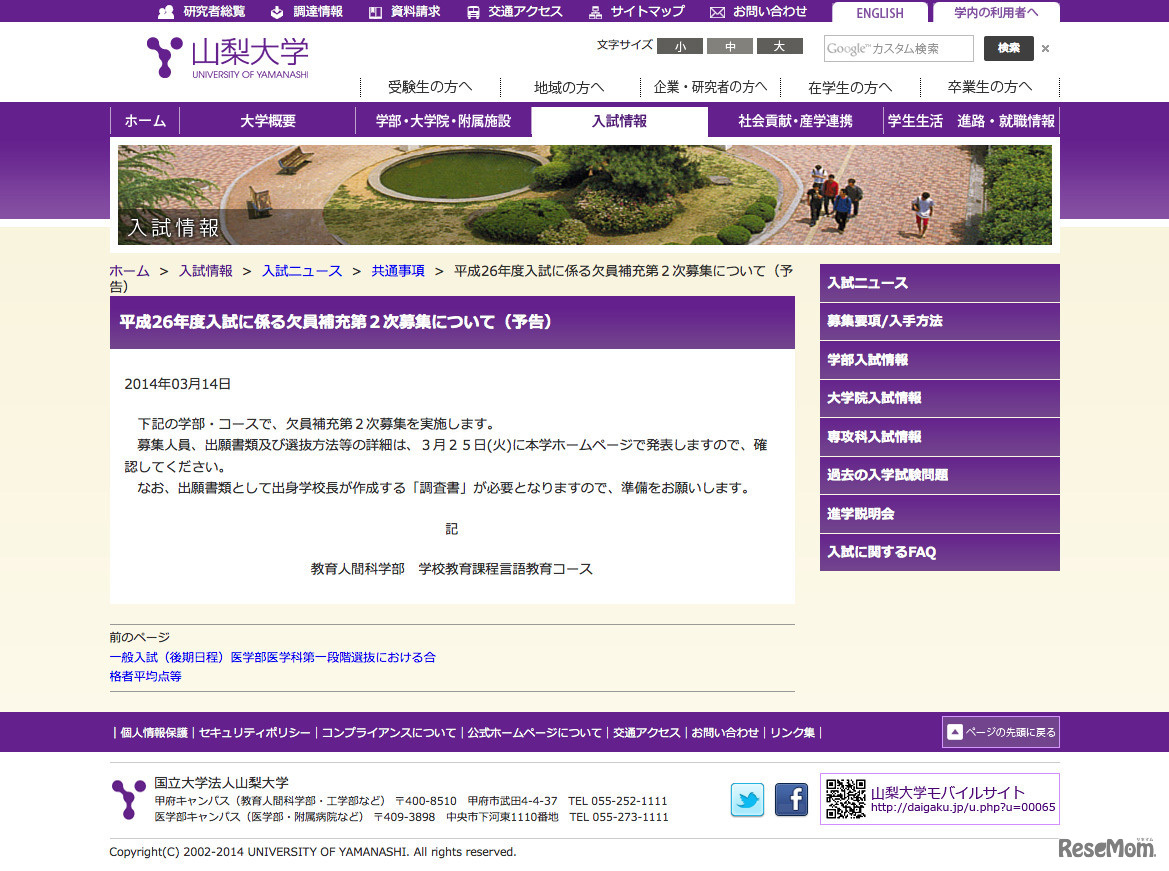Click the Google custom search field
This screenshot has width=1169, height=871.
click(x=897, y=49)
